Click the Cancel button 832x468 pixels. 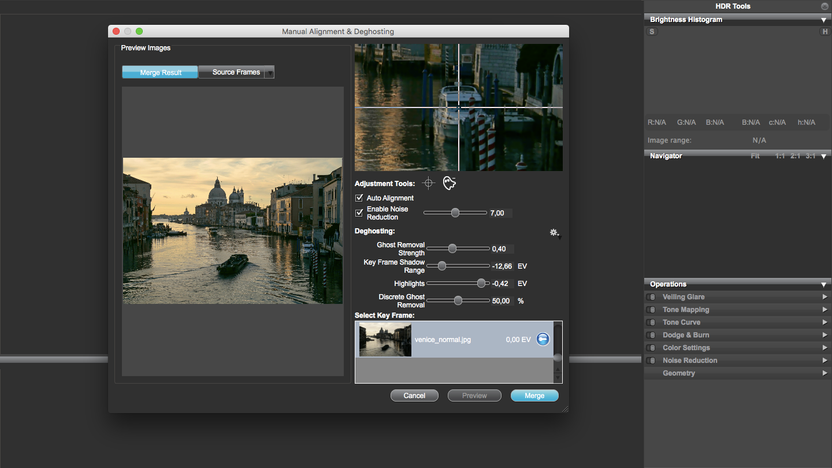point(414,396)
